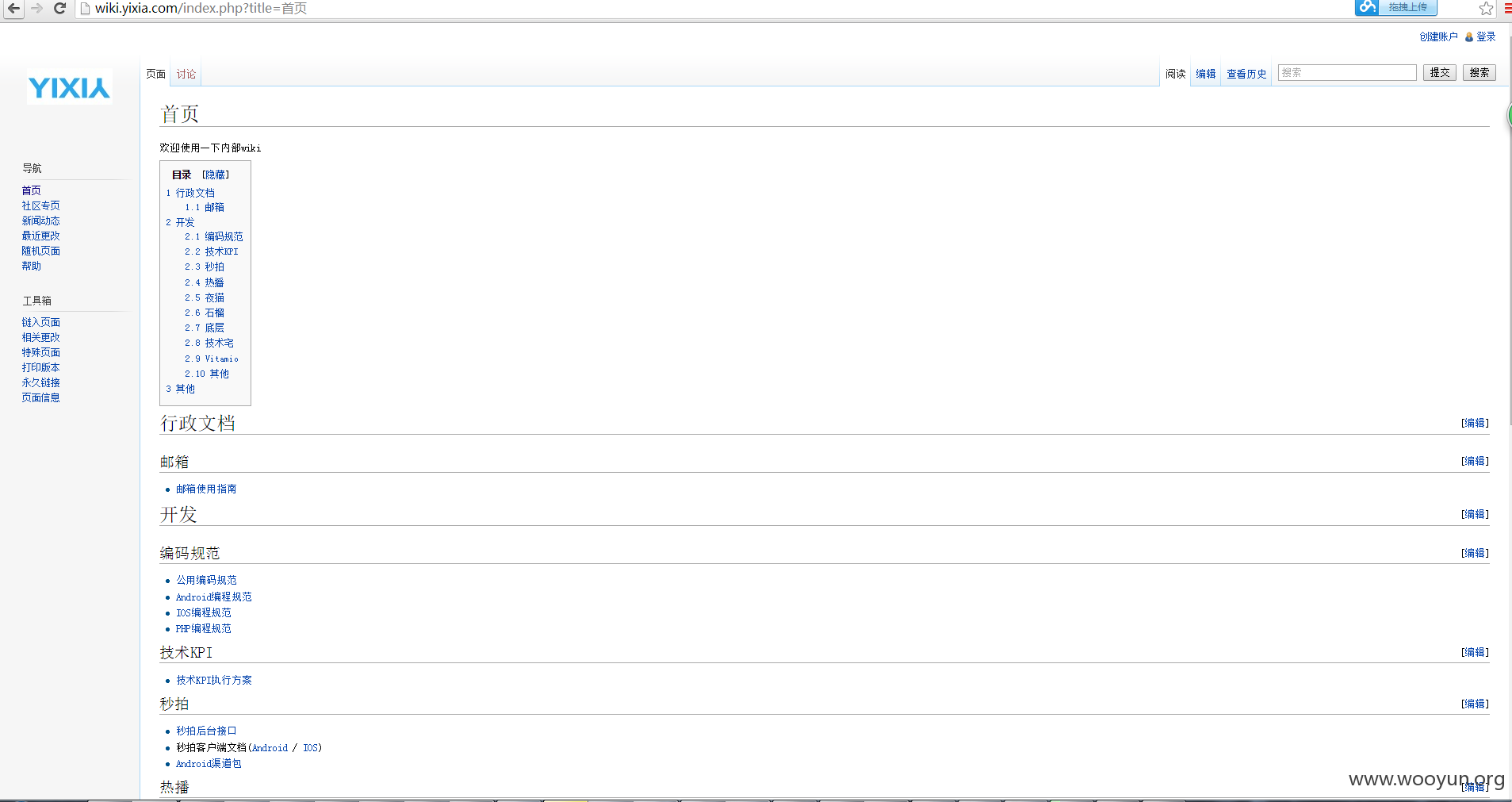
Task: Jump to contents entry 2.9 Vitamio
Action: click(212, 359)
